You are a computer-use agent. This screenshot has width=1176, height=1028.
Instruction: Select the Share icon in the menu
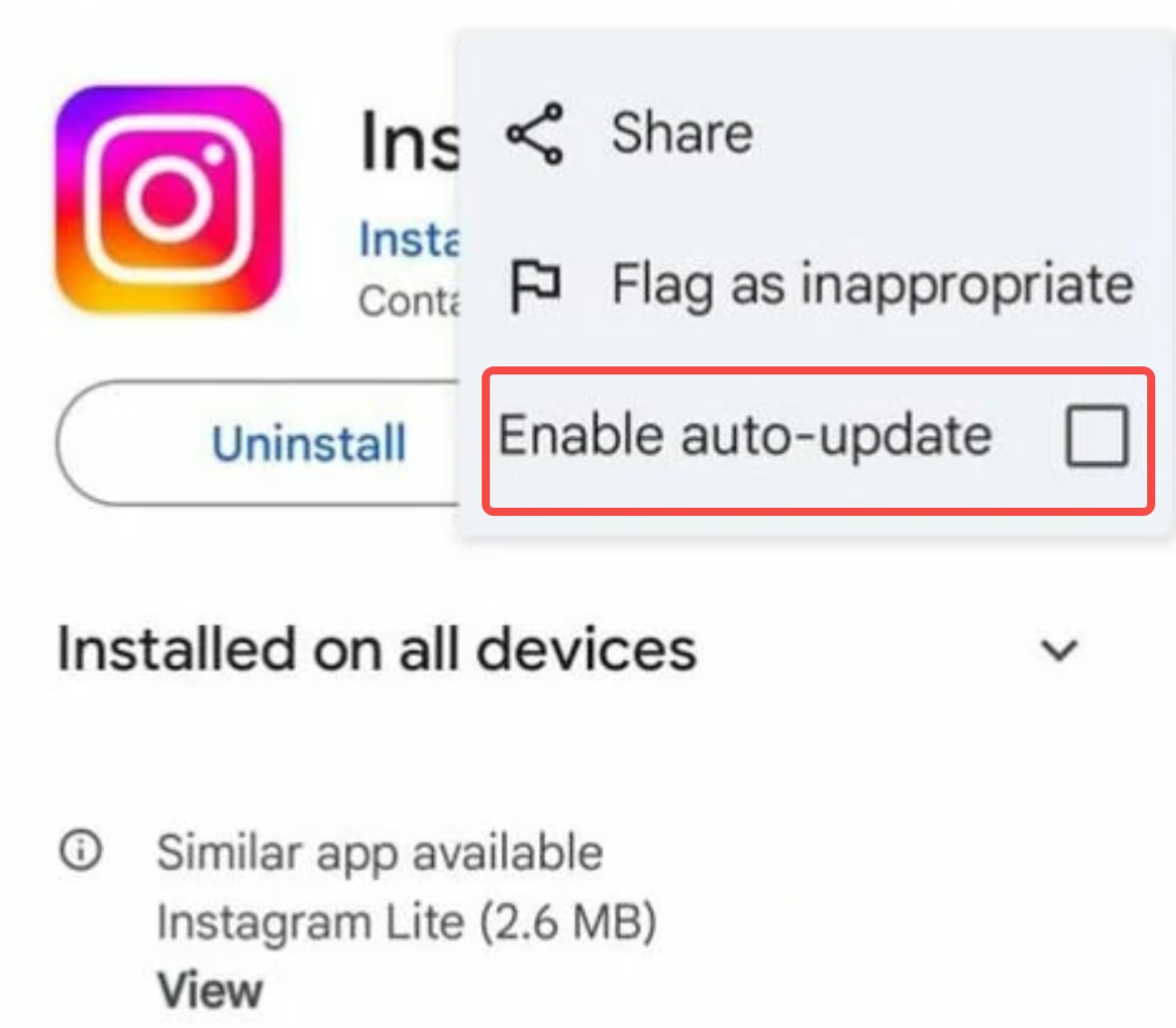point(536,135)
